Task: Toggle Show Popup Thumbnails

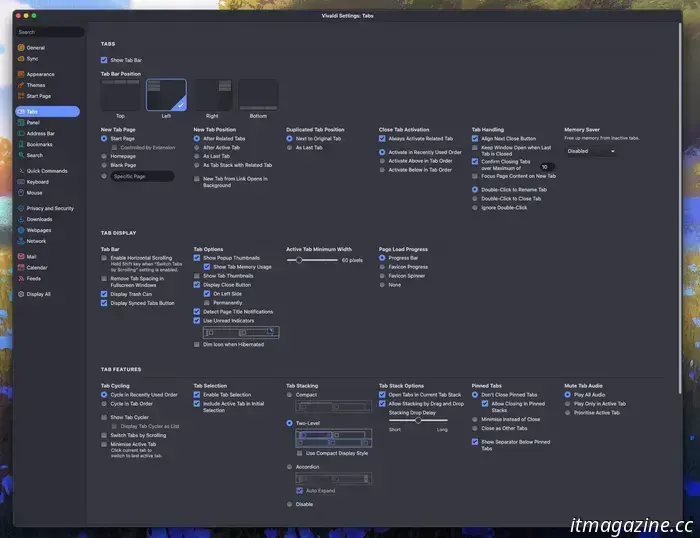Action: (x=197, y=258)
